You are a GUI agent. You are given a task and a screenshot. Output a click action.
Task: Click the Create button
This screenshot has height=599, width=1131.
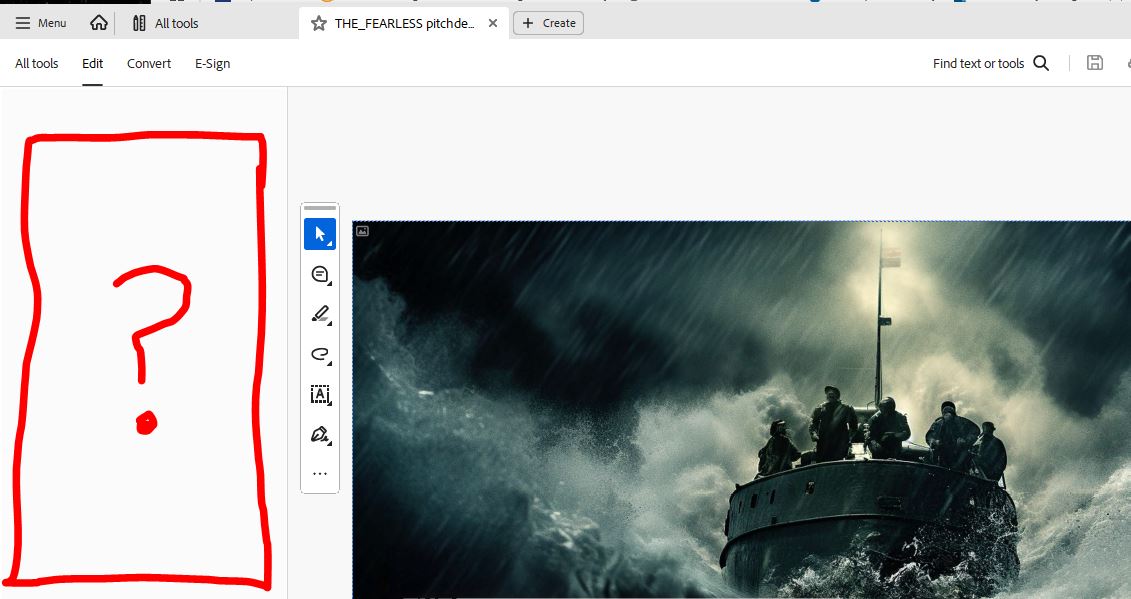(x=548, y=23)
